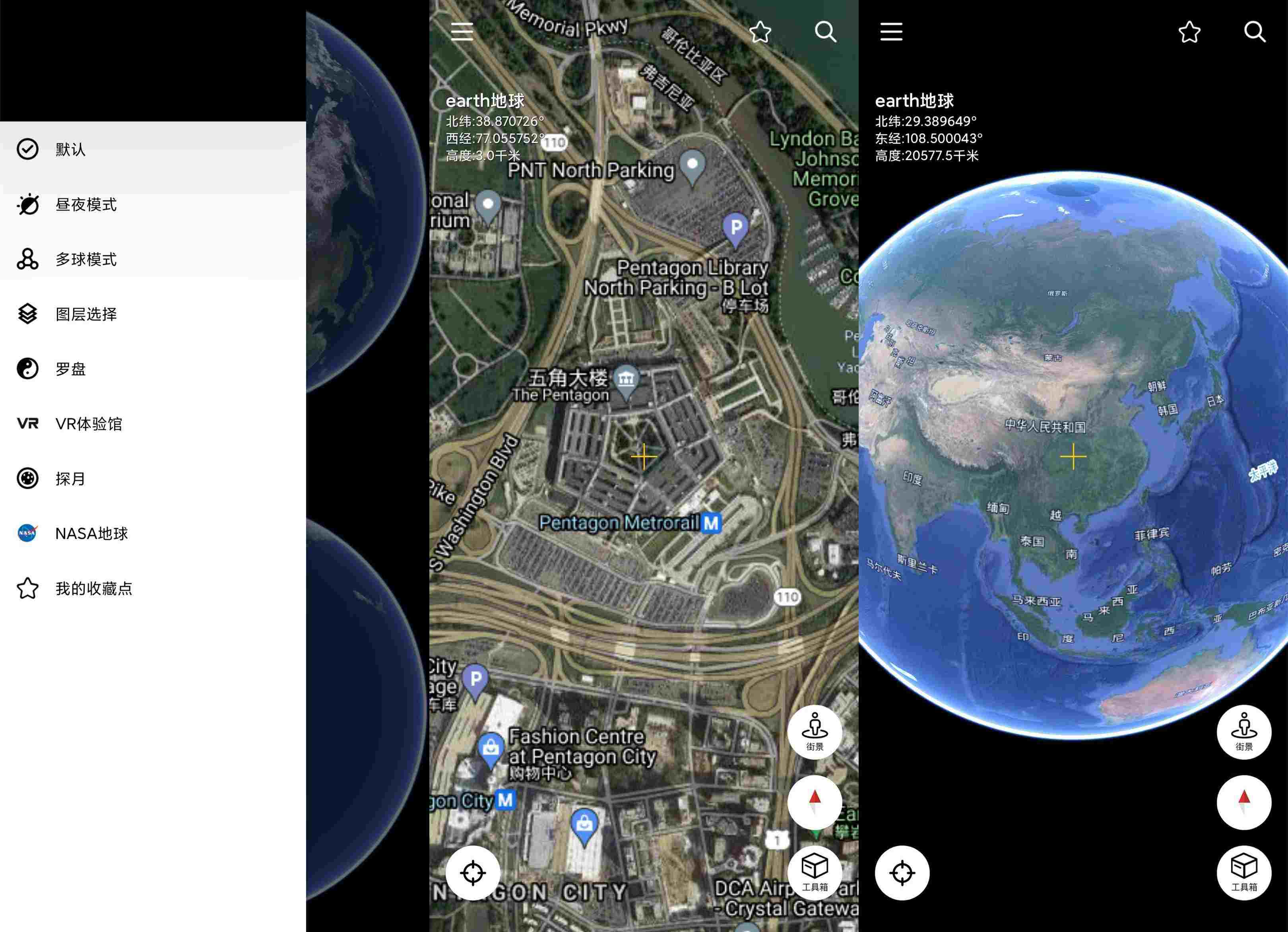This screenshot has height=932, width=1288.
Task: Tap favorite star on globe screen
Action: 1189,32
